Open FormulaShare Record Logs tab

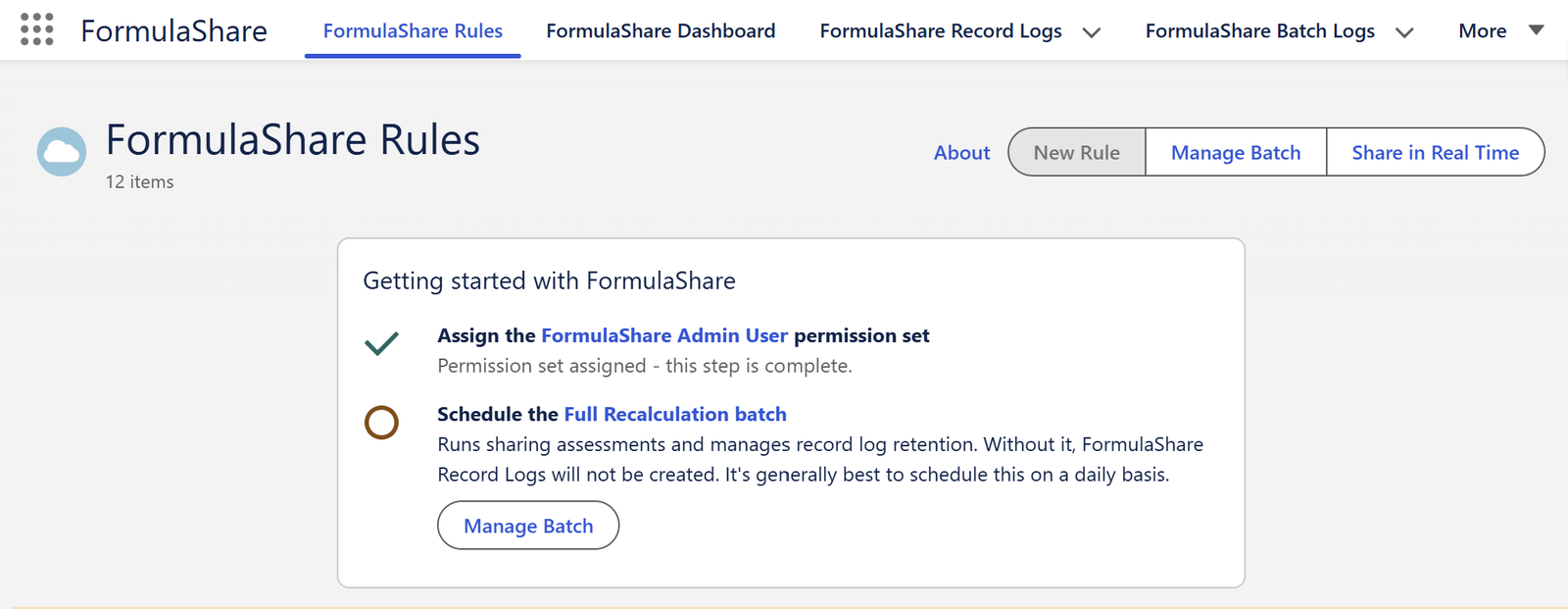coord(941,30)
